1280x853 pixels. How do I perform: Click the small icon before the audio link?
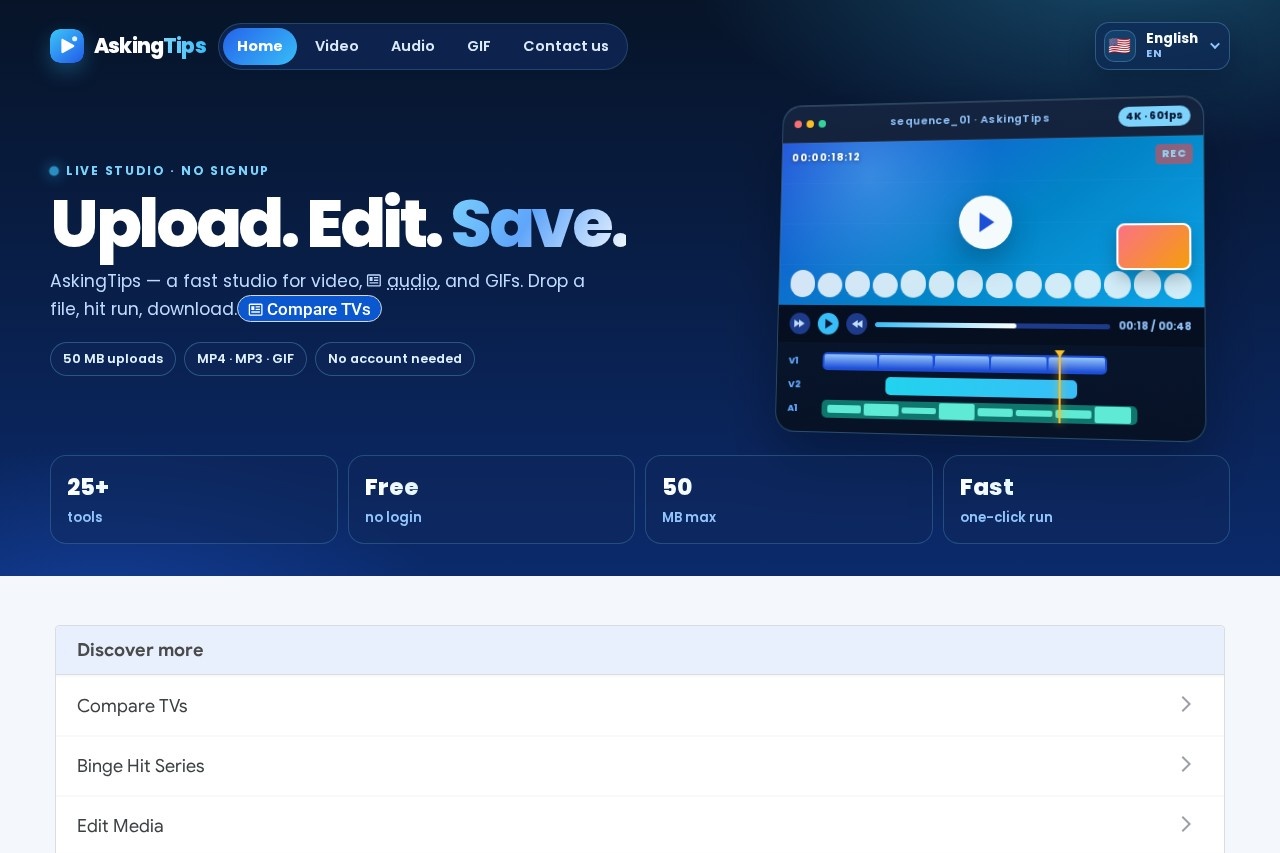tap(374, 281)
